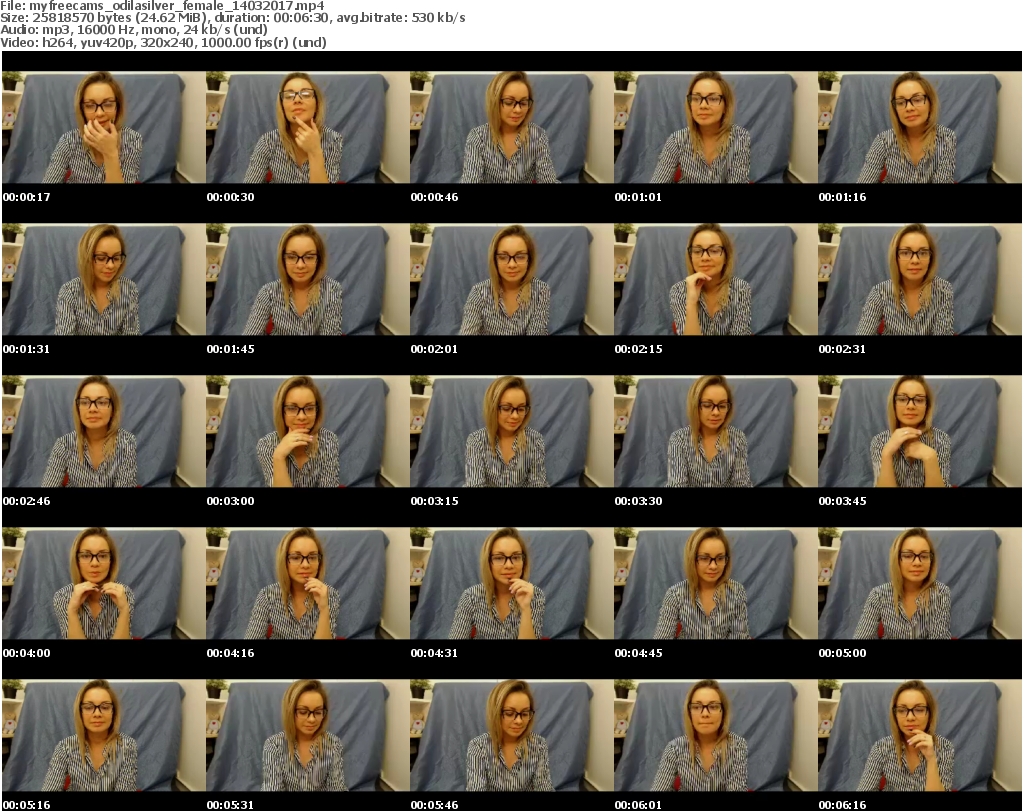The width and height of the screenshot is (1024, 811).
Task: Click the 00:04:31 timestamp label
Action: point(434,653)
